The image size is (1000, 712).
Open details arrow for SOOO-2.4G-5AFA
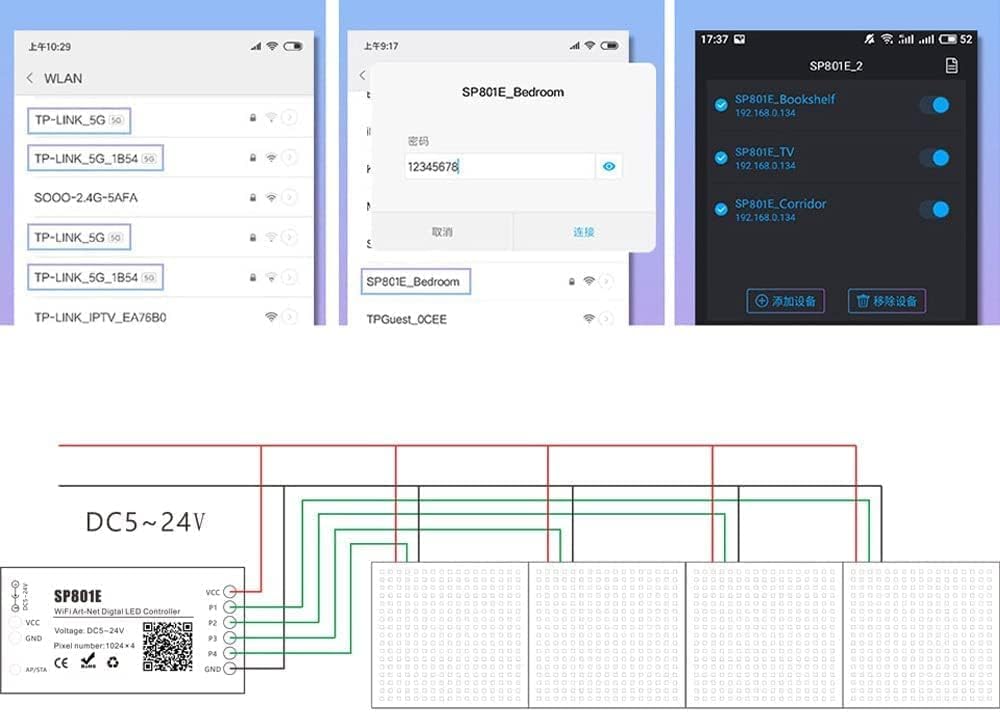click(x=289, y=198)
